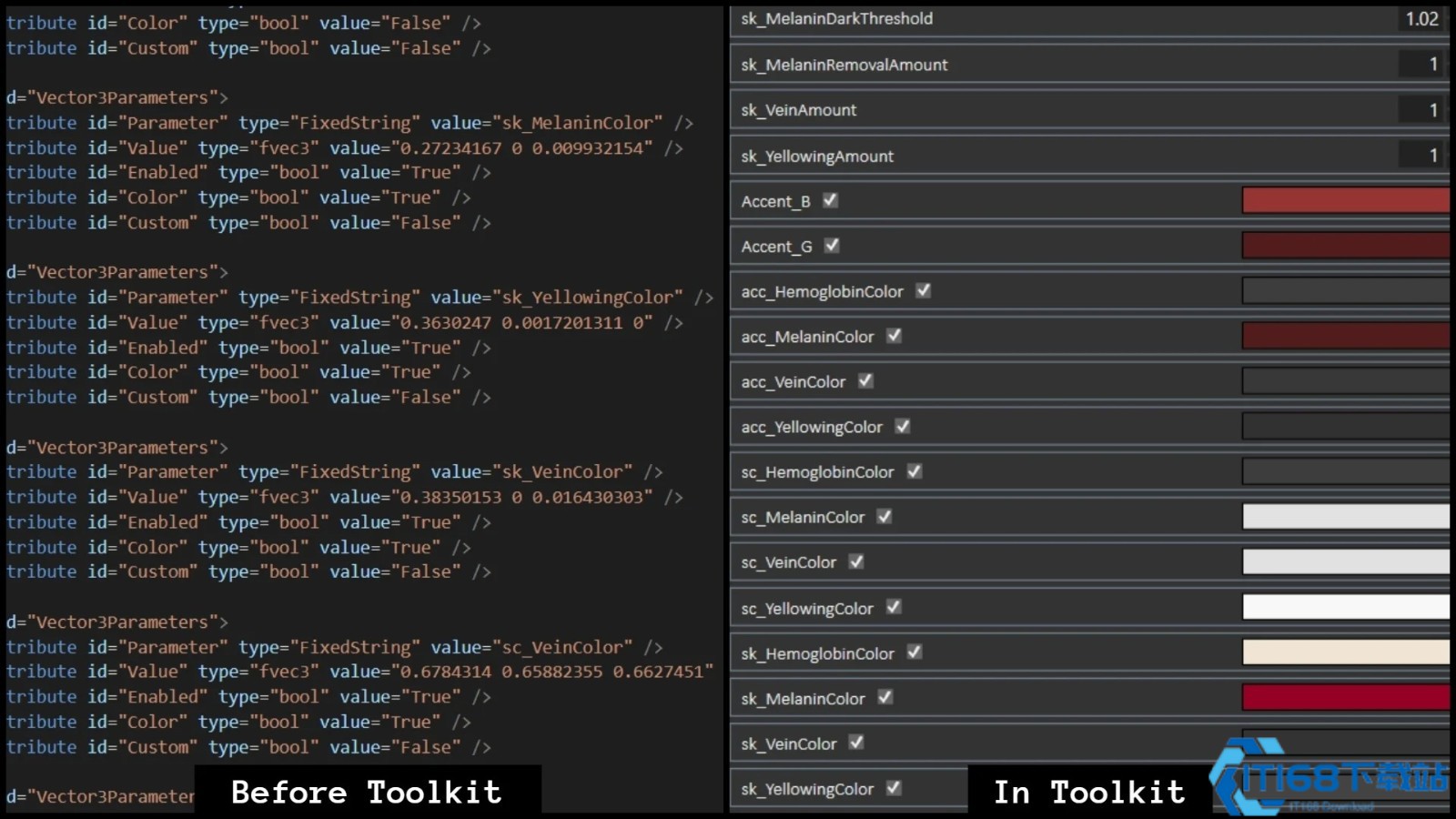Click the acc_MelaninColor label
The width and height of the screenshot is (1456, 819).
807,337
